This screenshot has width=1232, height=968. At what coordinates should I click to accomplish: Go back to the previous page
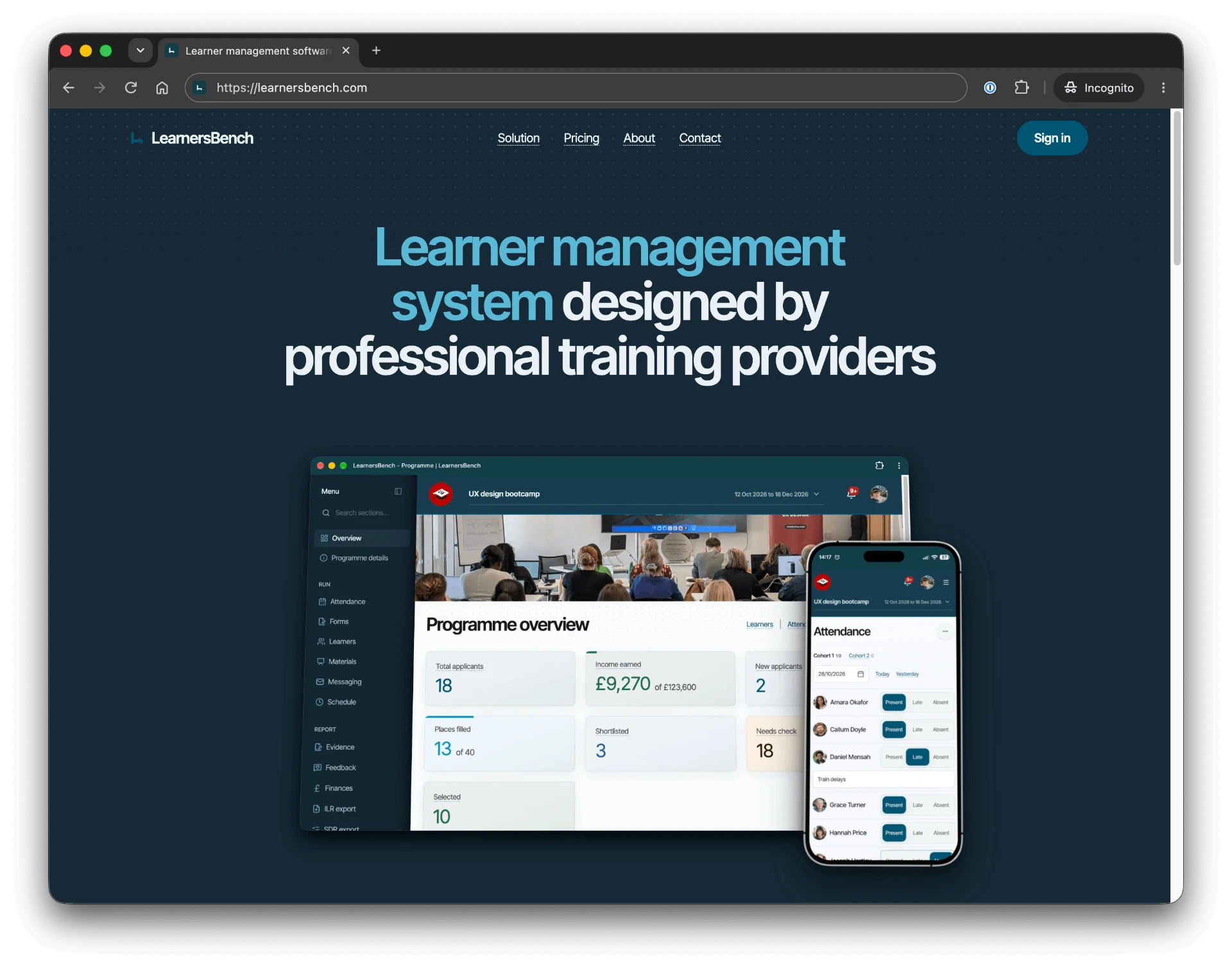[69, 88]
